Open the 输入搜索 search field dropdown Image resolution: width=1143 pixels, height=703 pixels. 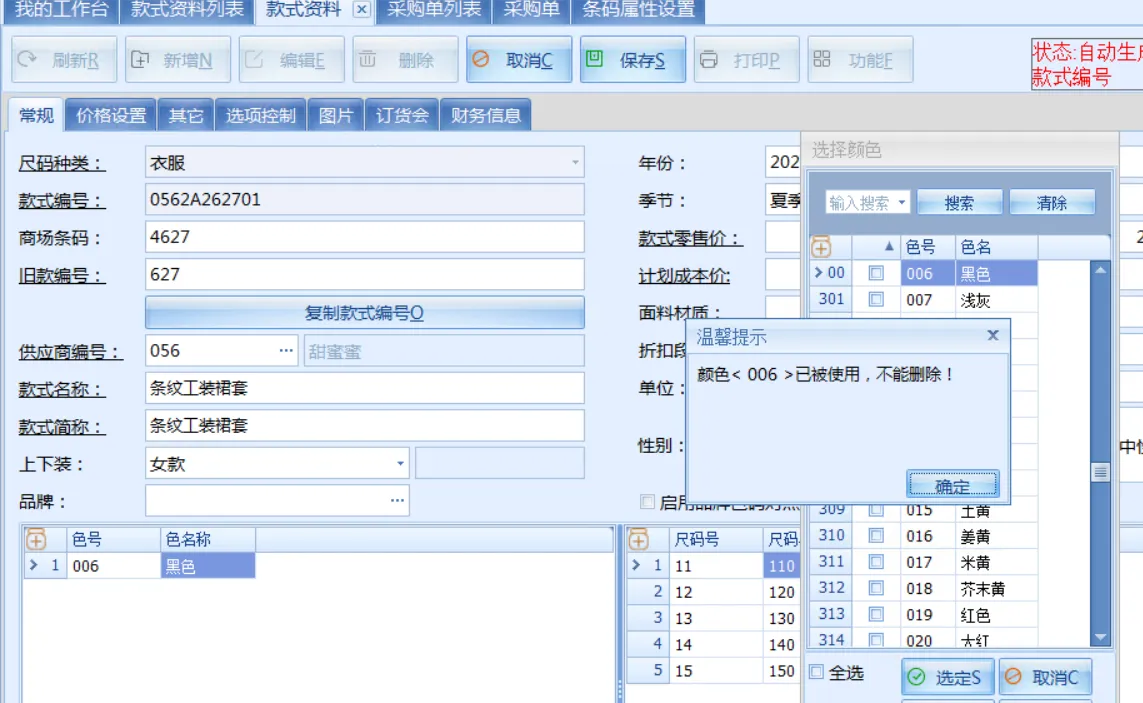point(902,203)
